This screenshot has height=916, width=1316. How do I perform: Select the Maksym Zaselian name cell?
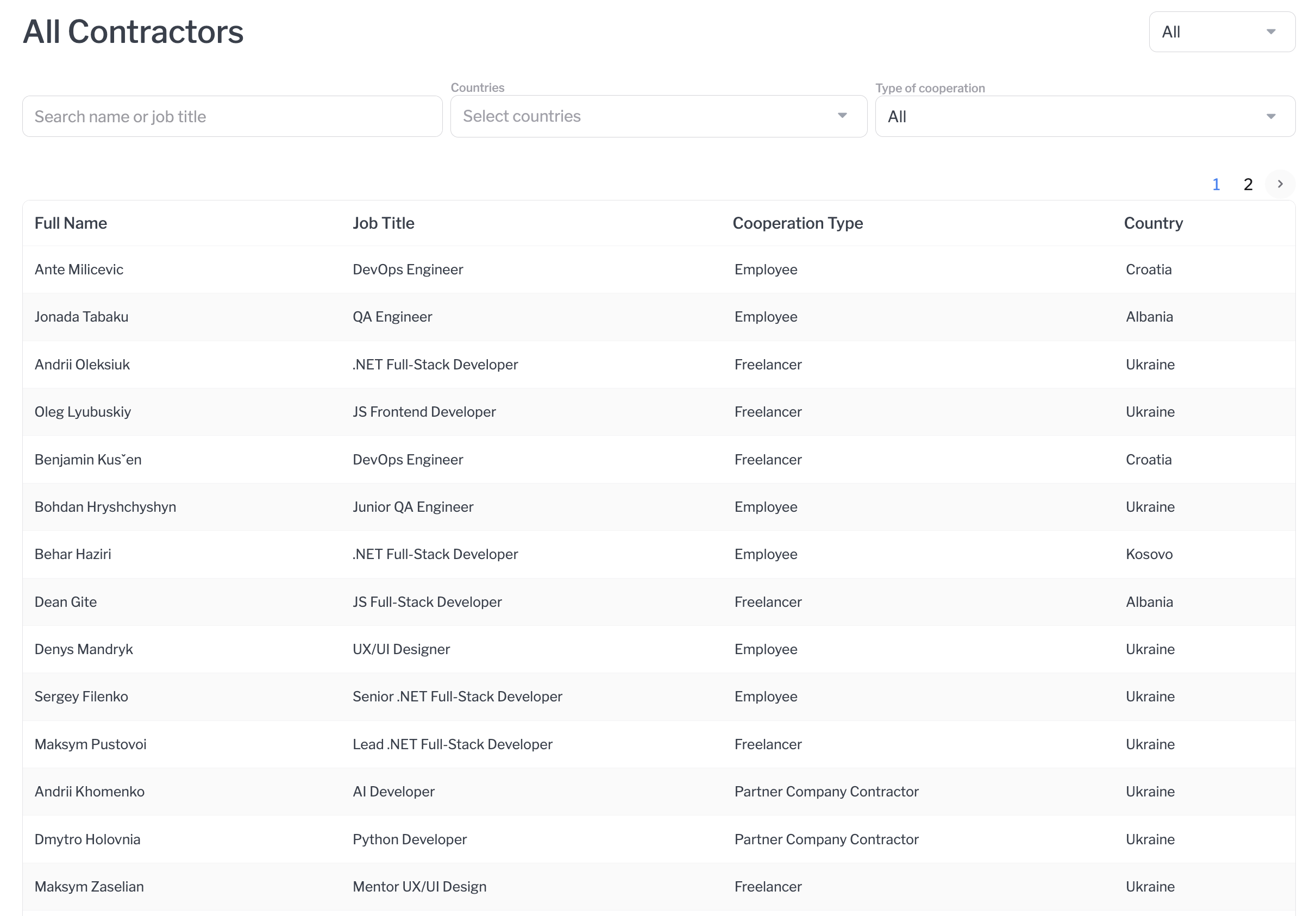[89, 887]
